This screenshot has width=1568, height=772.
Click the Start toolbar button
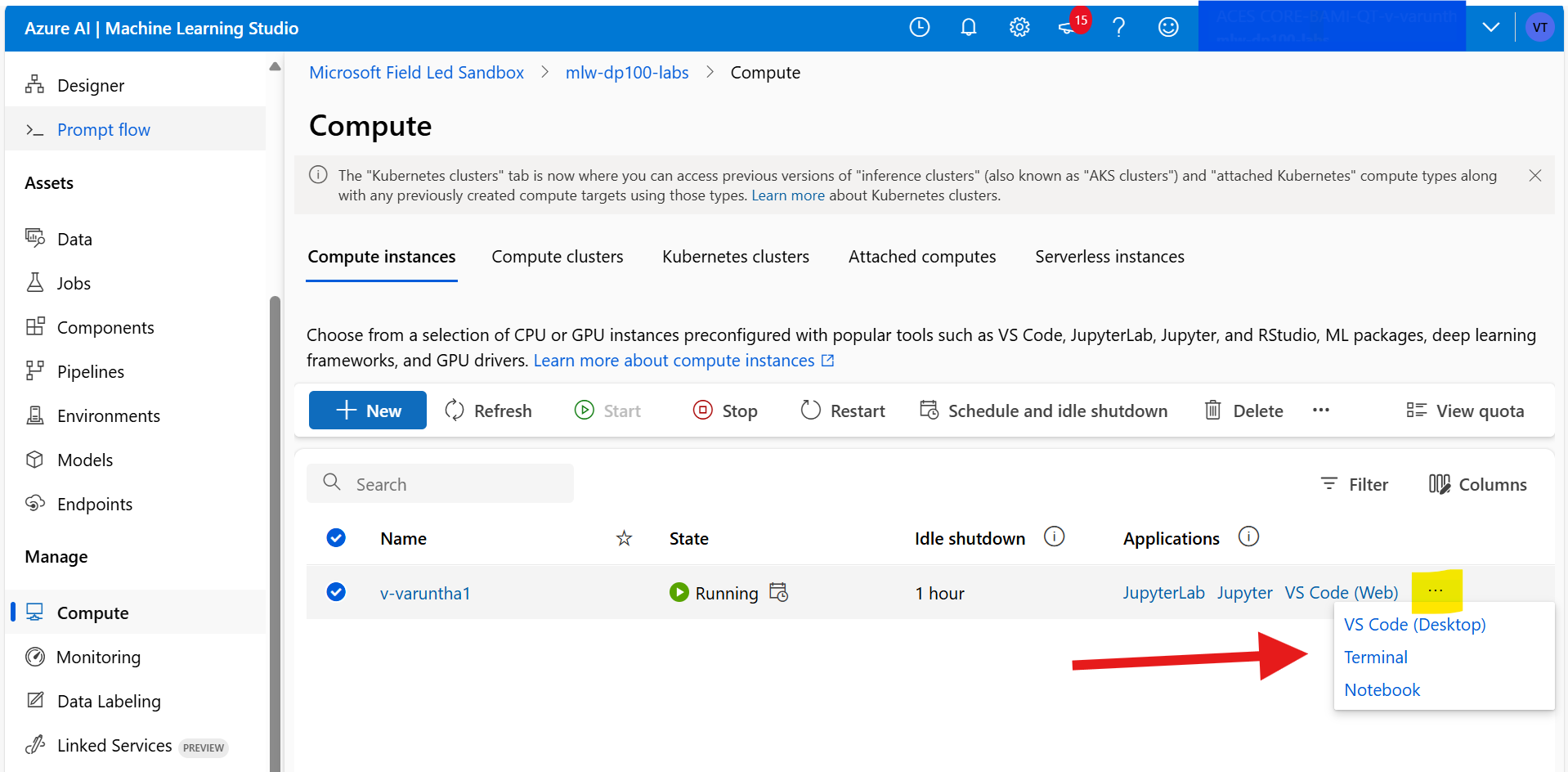click(x=607, y=411)
